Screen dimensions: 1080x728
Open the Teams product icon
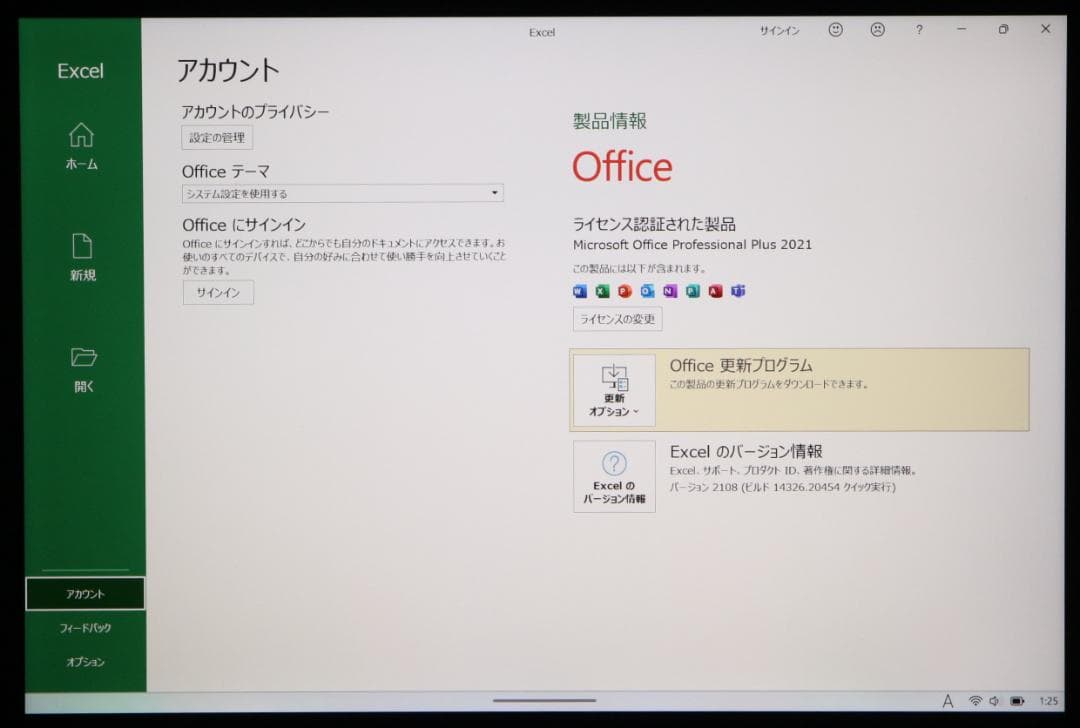point(738,291)
